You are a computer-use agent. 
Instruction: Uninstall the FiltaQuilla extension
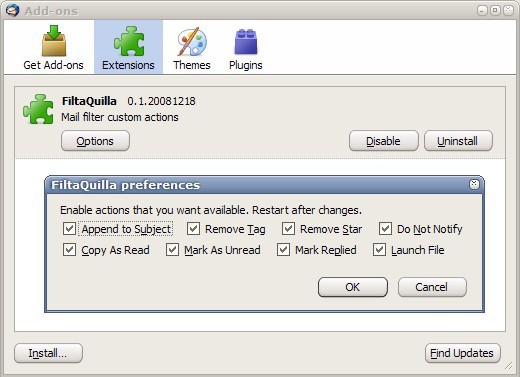[458, 141]
